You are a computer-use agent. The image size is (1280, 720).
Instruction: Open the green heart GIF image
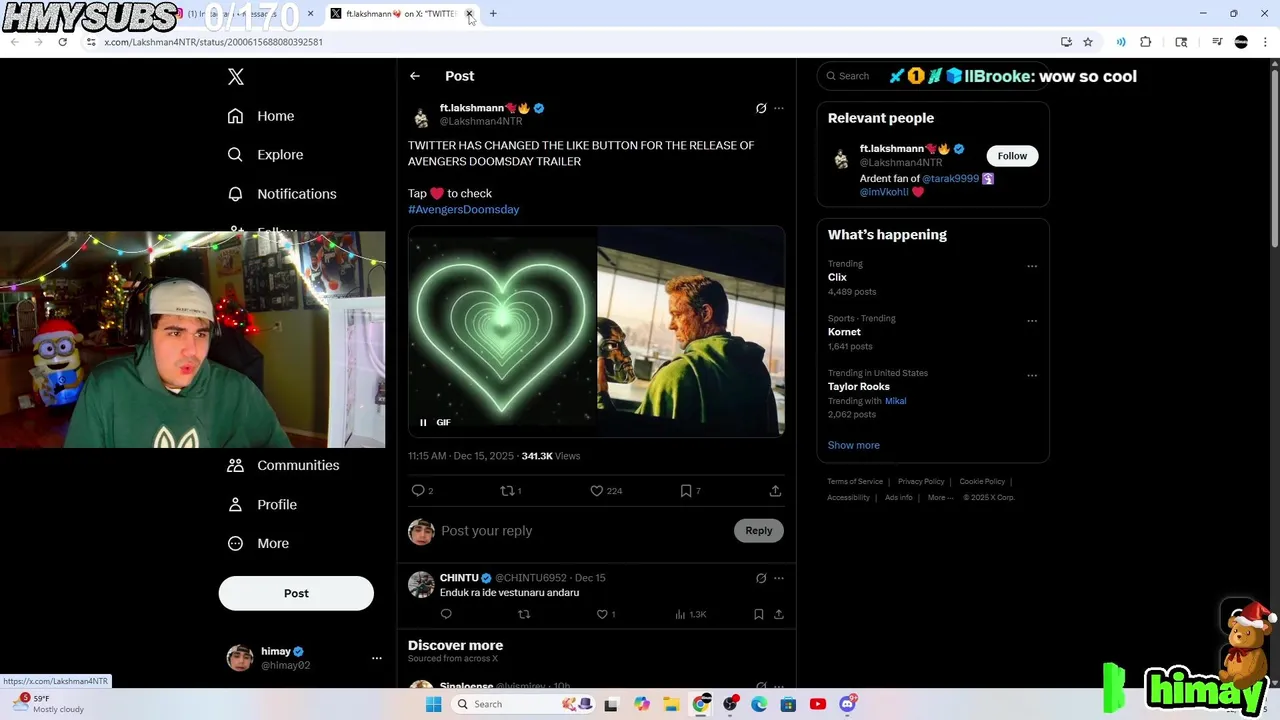502,331
